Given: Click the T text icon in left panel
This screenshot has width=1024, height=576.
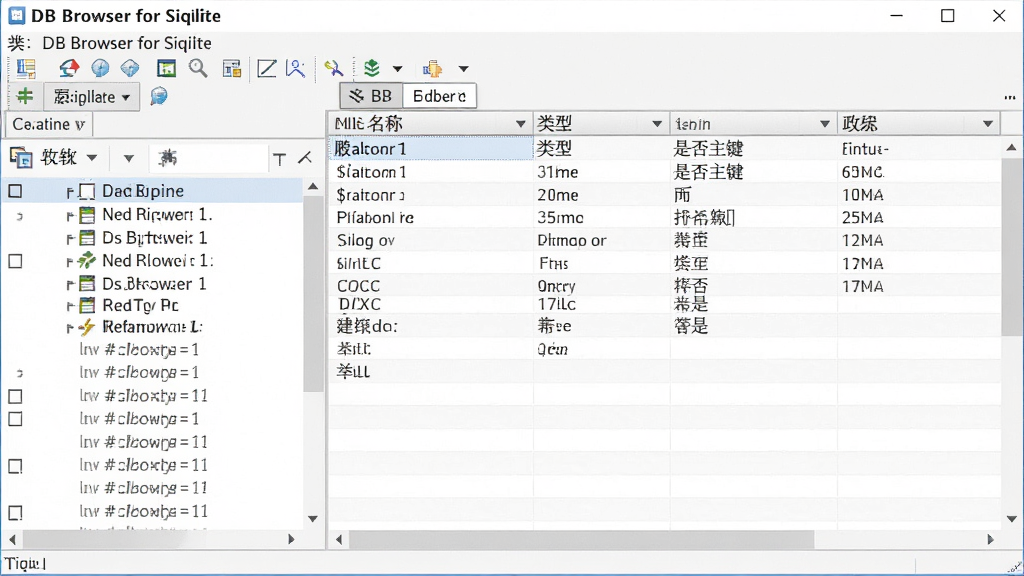Looking at the screenshot, I should point(280,159).
